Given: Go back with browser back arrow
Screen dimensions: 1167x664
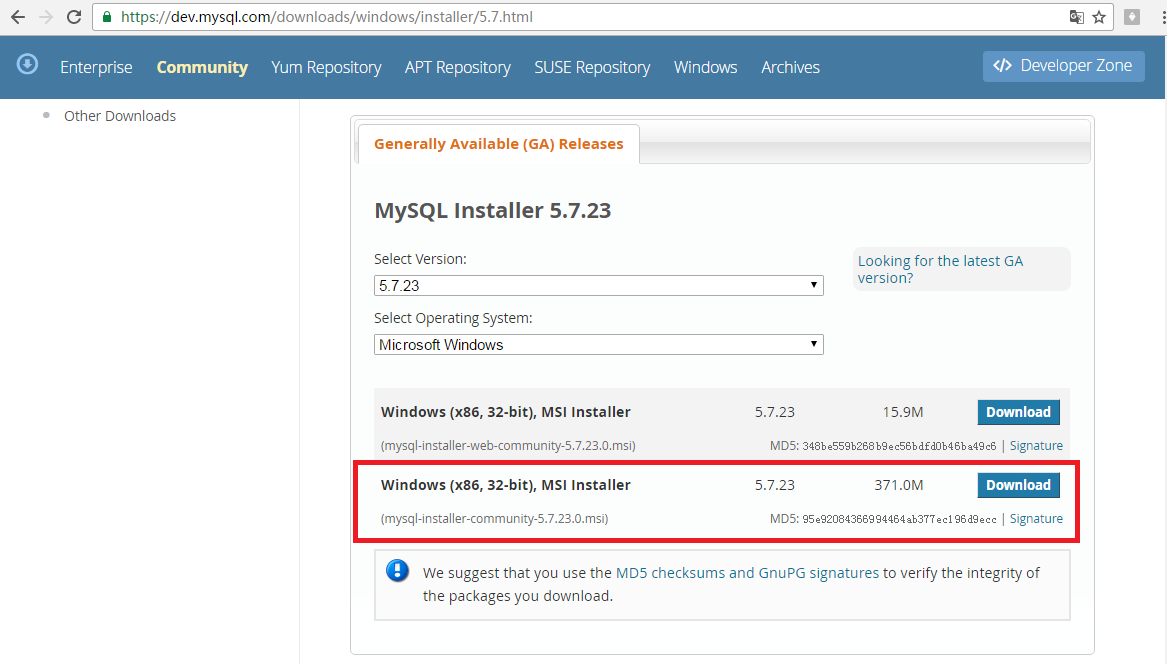Looking at the screenshot, I should pyautogui.click(x=18, y=16).
